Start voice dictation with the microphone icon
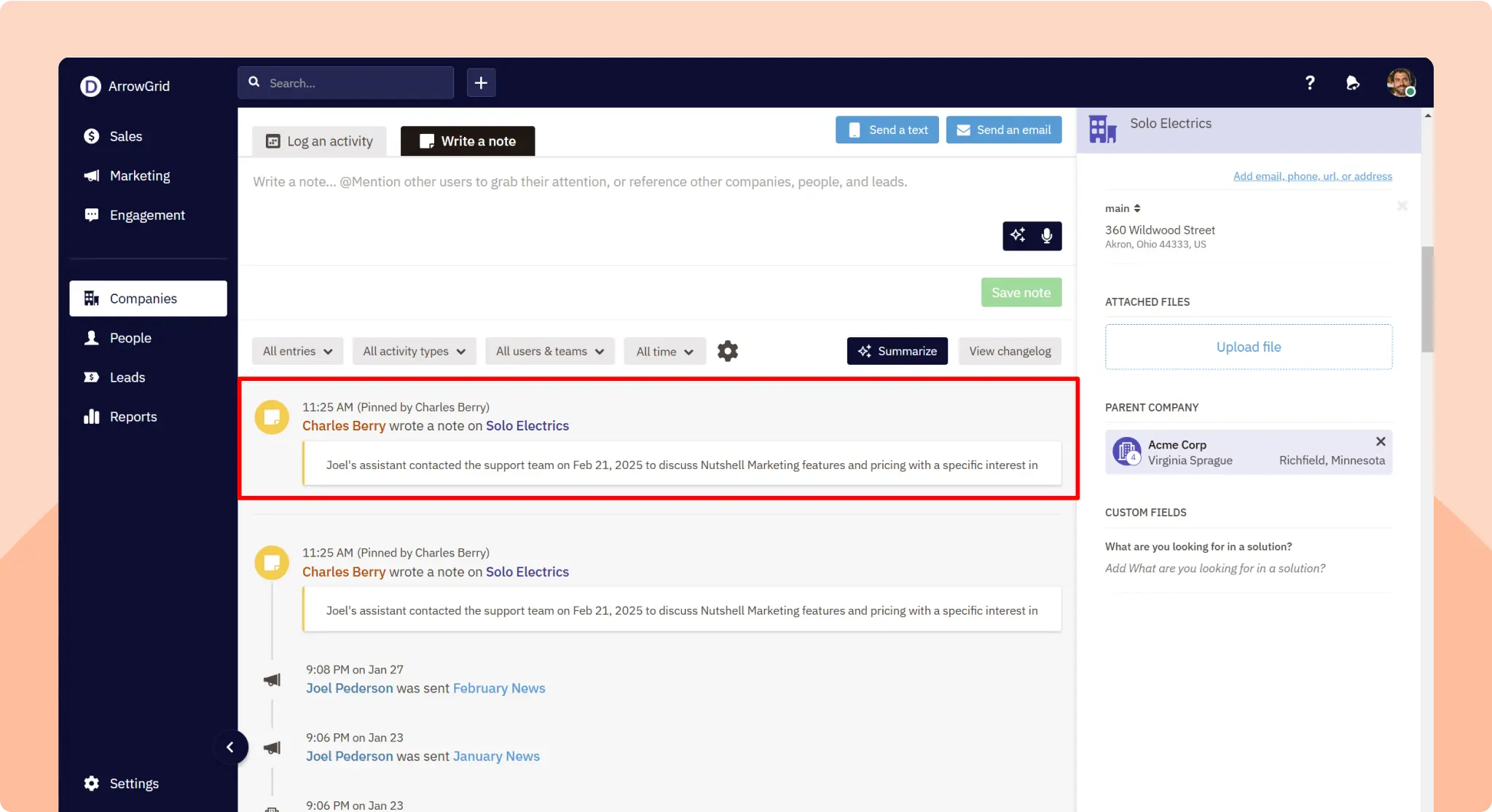 (x=1047, y=235)
